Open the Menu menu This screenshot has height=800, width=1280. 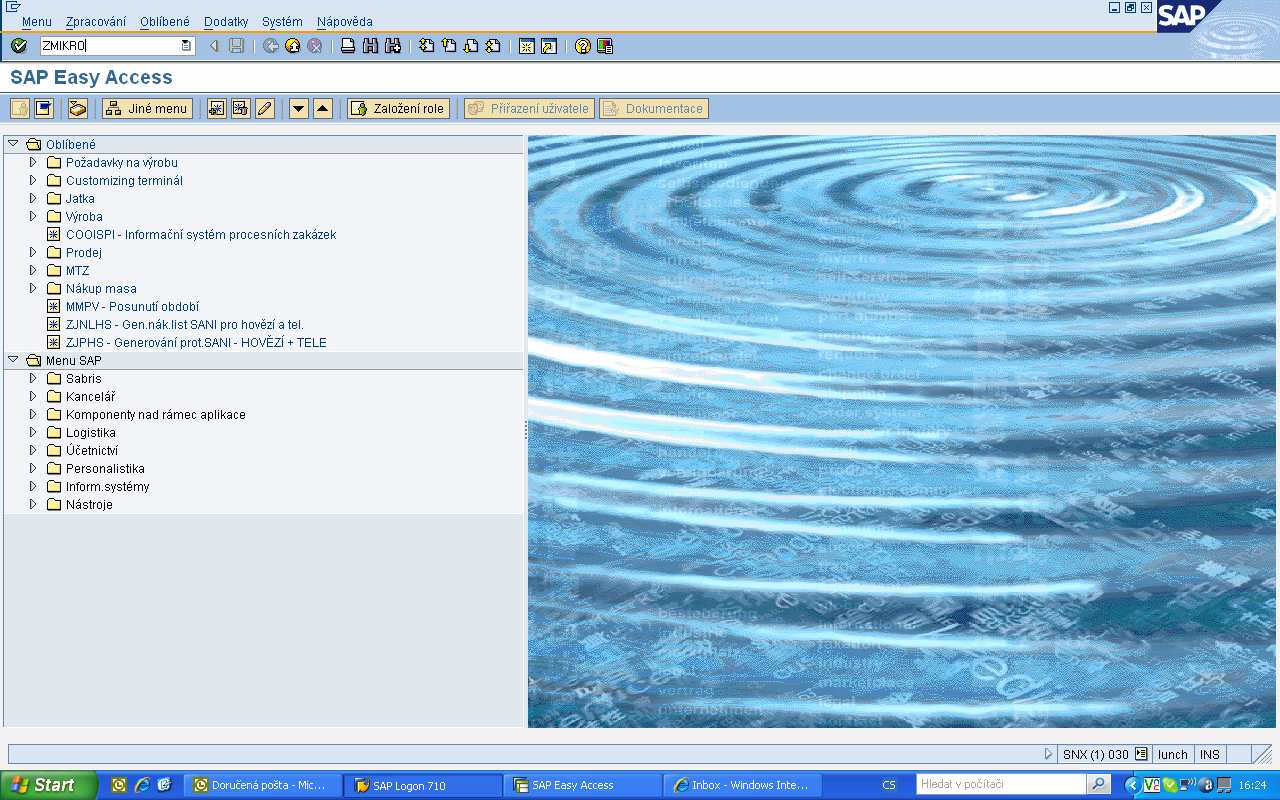pyautogui.click(x=37, y=22)
